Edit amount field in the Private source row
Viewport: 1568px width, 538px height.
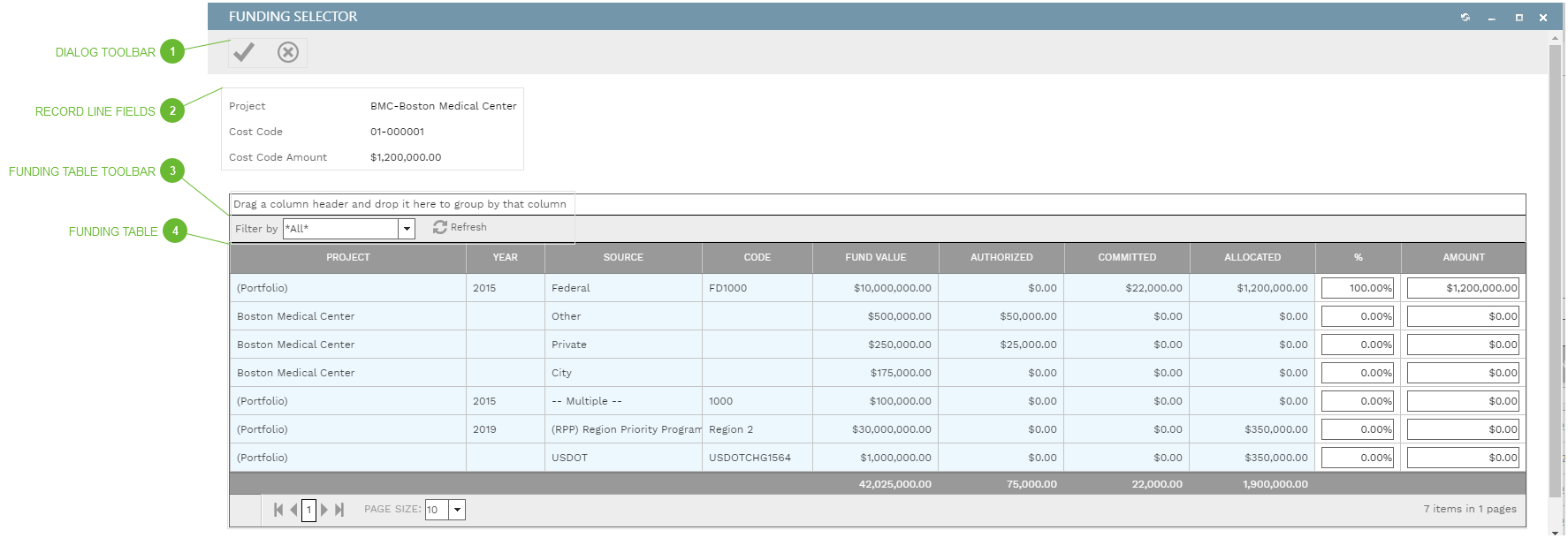1463,345
